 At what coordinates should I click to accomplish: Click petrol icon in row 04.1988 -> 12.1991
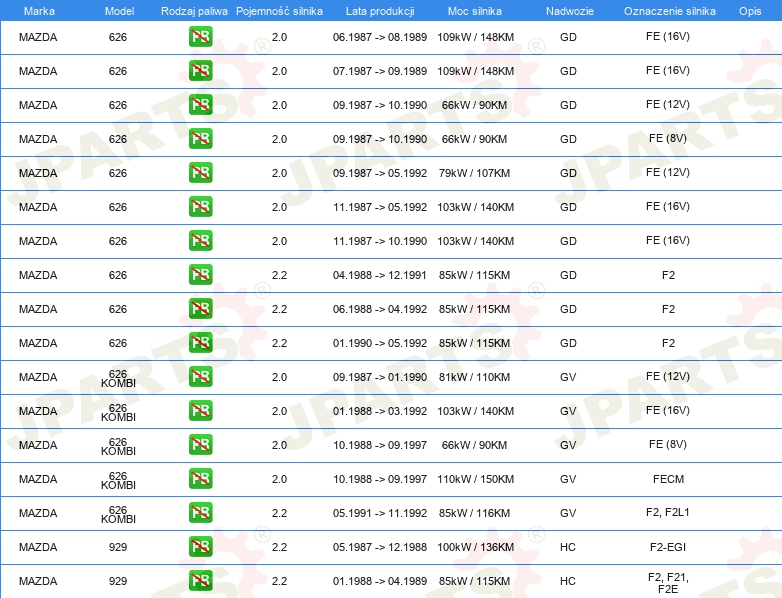(200, 275)
